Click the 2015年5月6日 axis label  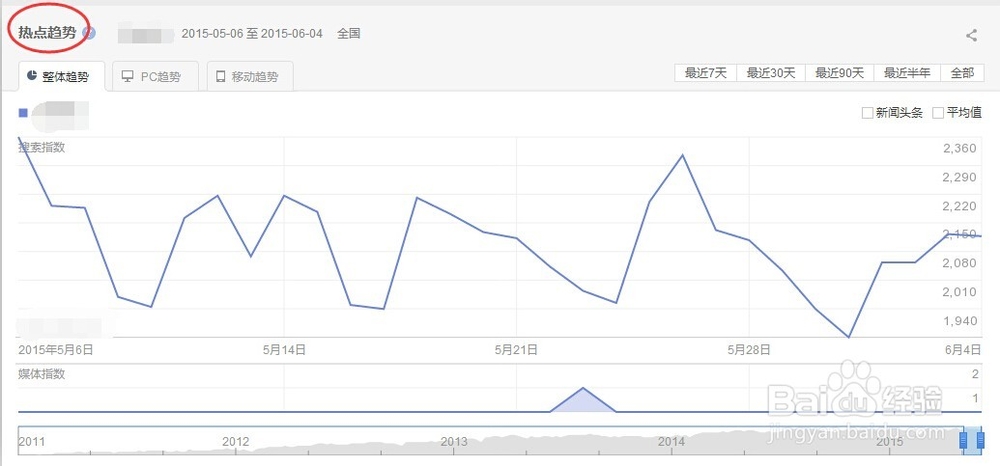tap(56, 349)
